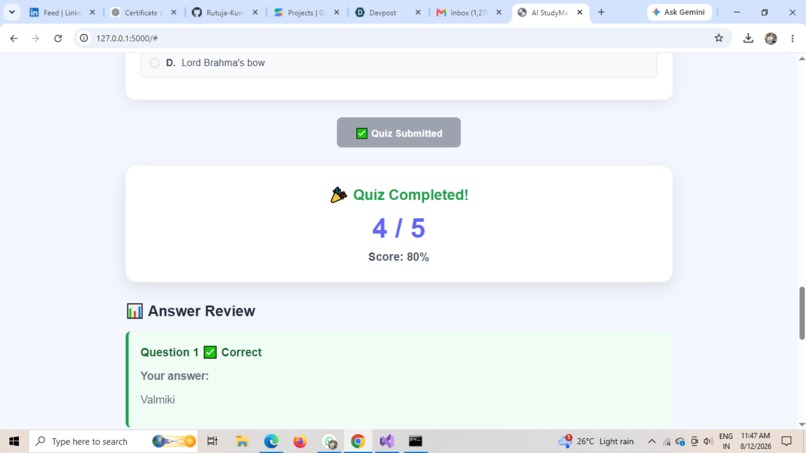806x453 pixels.
Task: Open Visual Studio from taskbar
Action: (x=387, y=441)
